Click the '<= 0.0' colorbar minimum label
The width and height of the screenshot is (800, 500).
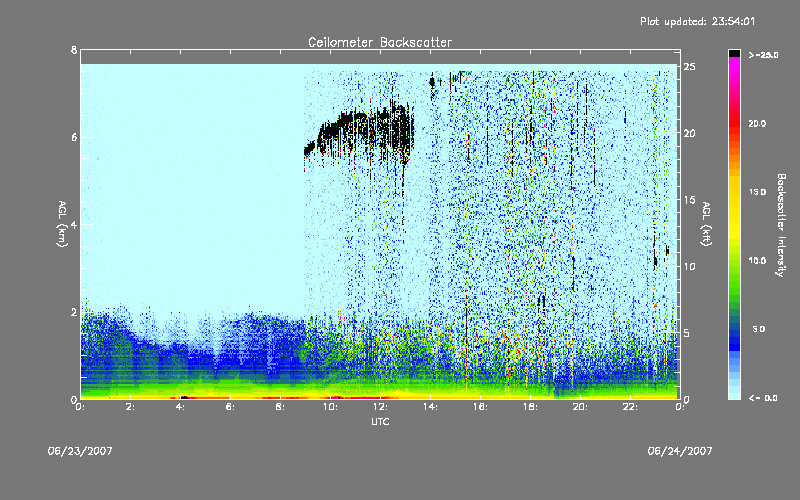pyautogui.click(x=763, y=397)
